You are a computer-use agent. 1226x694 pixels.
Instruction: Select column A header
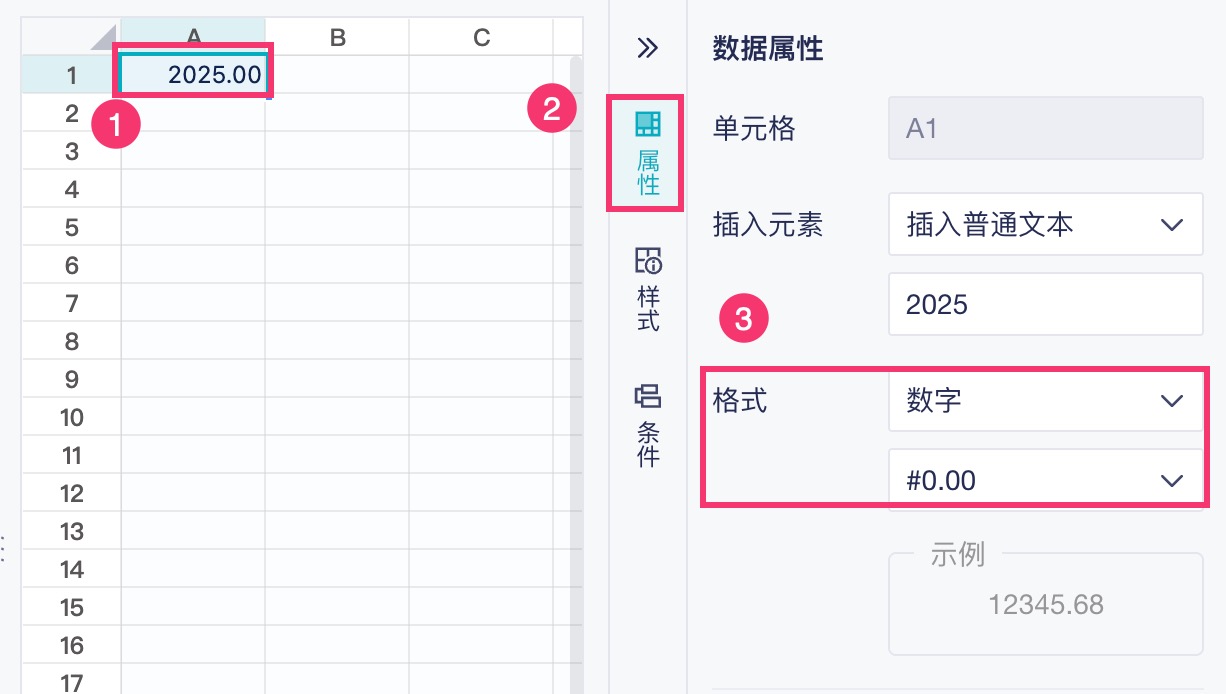coord(193,37)
